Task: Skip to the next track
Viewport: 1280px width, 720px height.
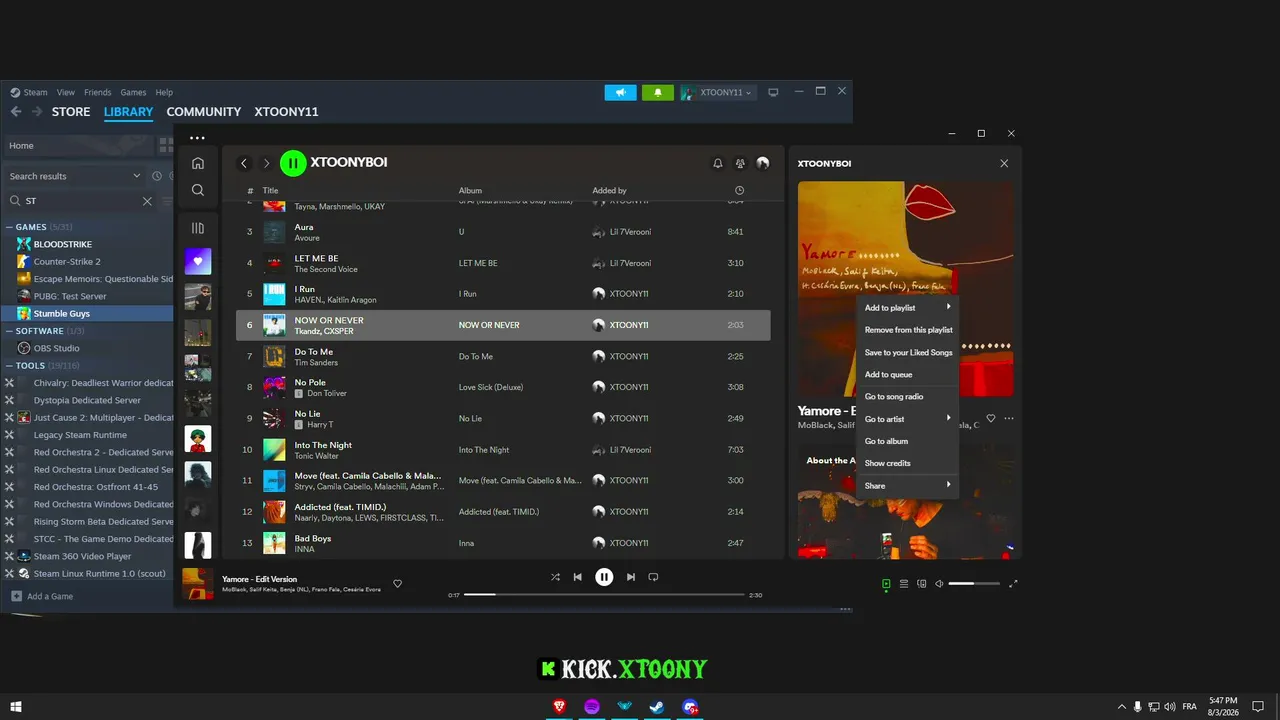Action: tap(631, 577)
